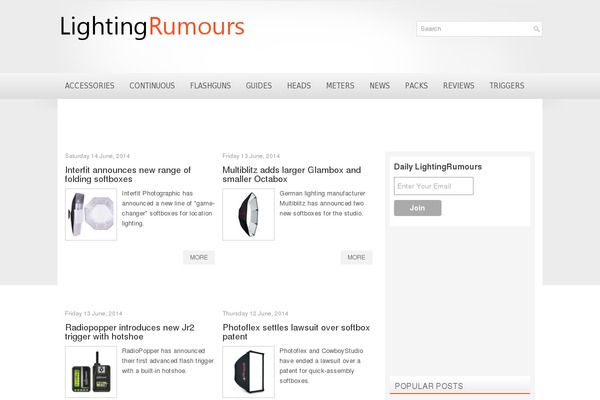Open Radiopopper Jr2 trigger article headline
600x400 pixels.
[x=130, y=332]
